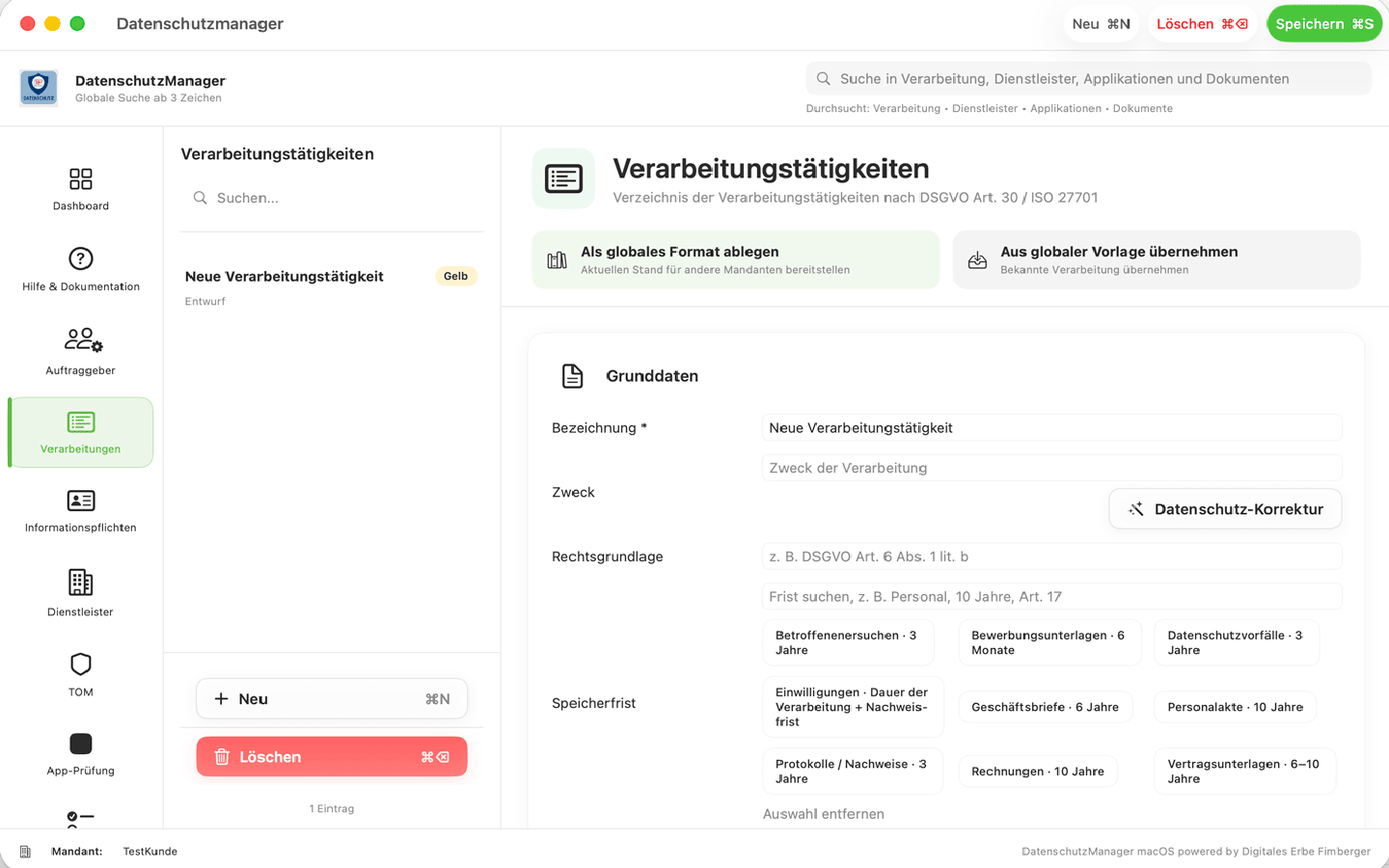Viewport: 1389px width, 868px height.
Task: Select Neue Verarbeitungstätigkeit list entry
Action: tap(332, 287)
